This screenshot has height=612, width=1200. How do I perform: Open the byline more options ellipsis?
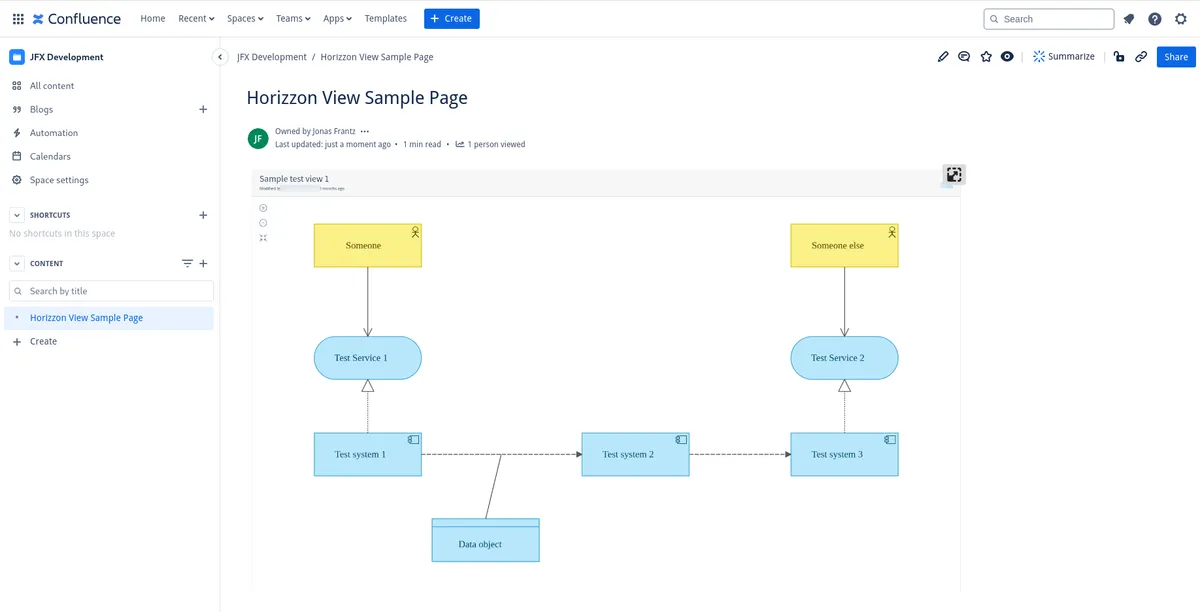click(x=365, y=131)
